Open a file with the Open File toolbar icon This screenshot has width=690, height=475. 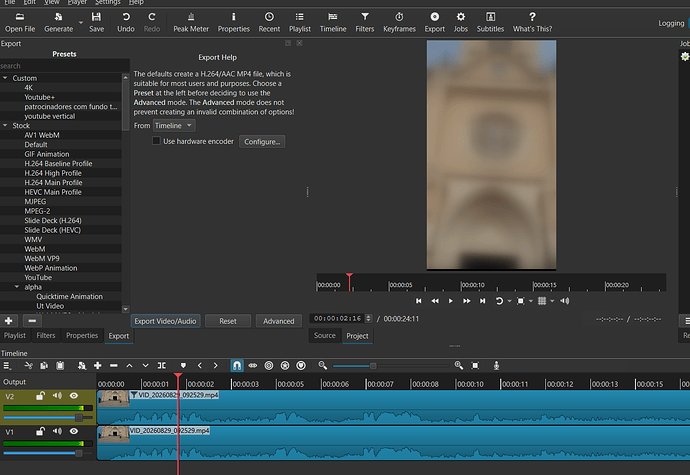20,22
